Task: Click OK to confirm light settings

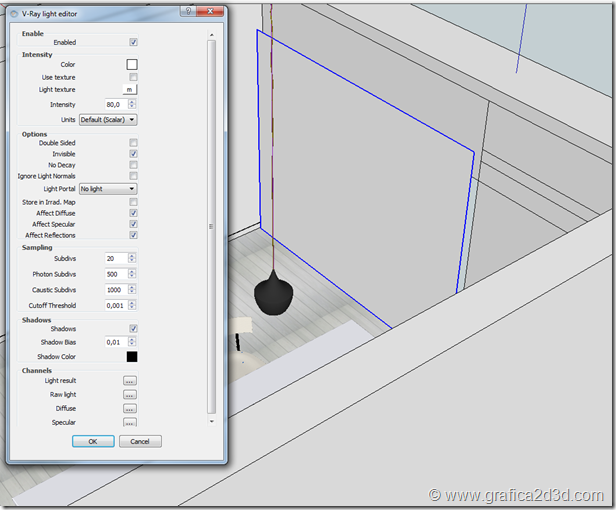Action: (93, 441)
